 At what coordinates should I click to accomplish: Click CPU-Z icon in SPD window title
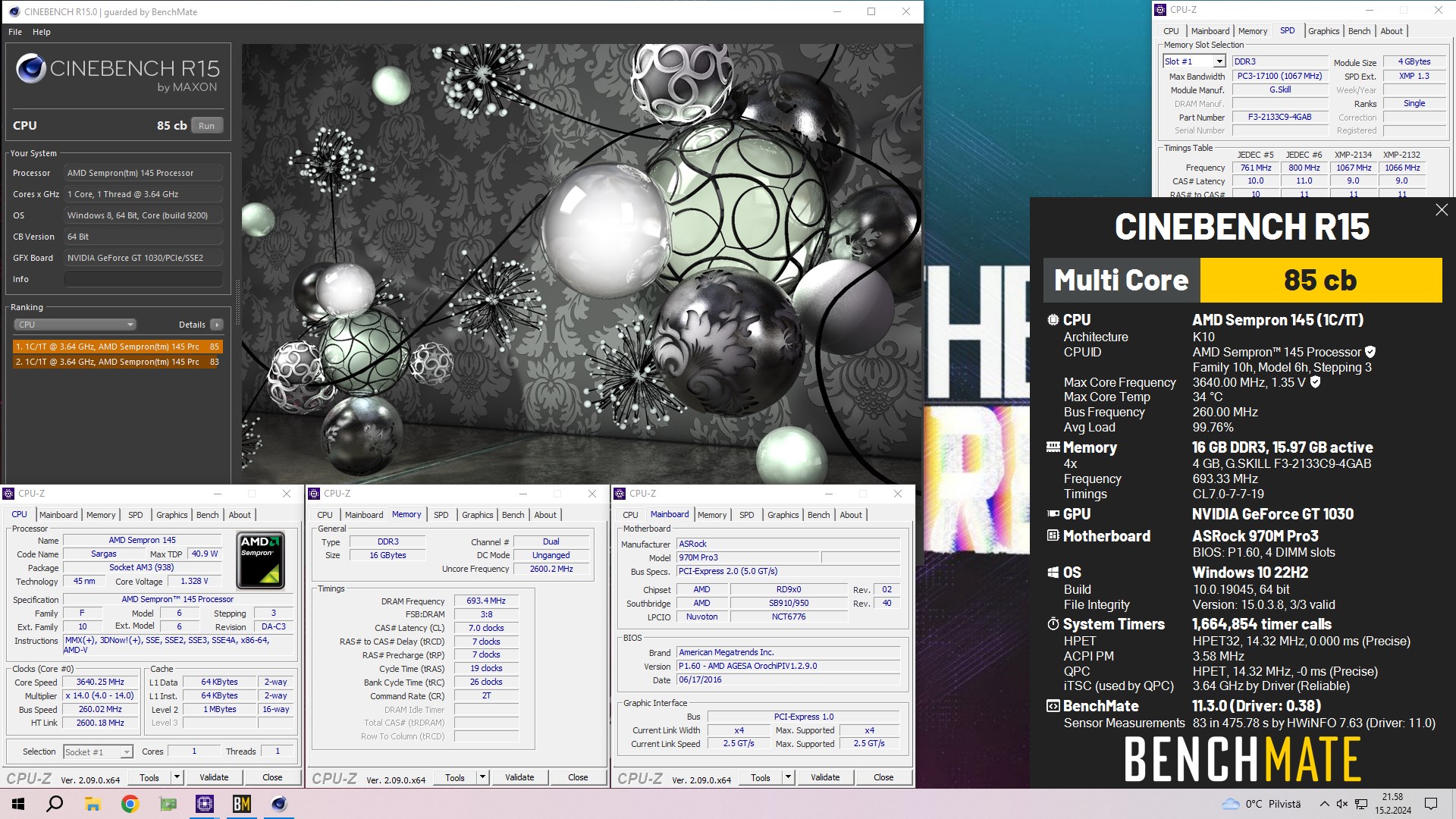[x=1160, y=10]
